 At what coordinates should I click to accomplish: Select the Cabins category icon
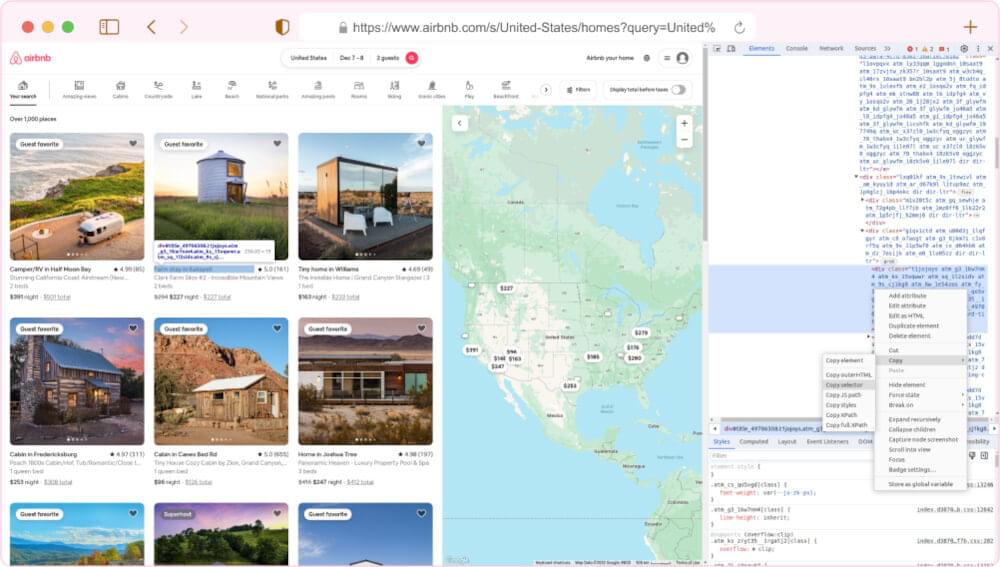point(121,90)
